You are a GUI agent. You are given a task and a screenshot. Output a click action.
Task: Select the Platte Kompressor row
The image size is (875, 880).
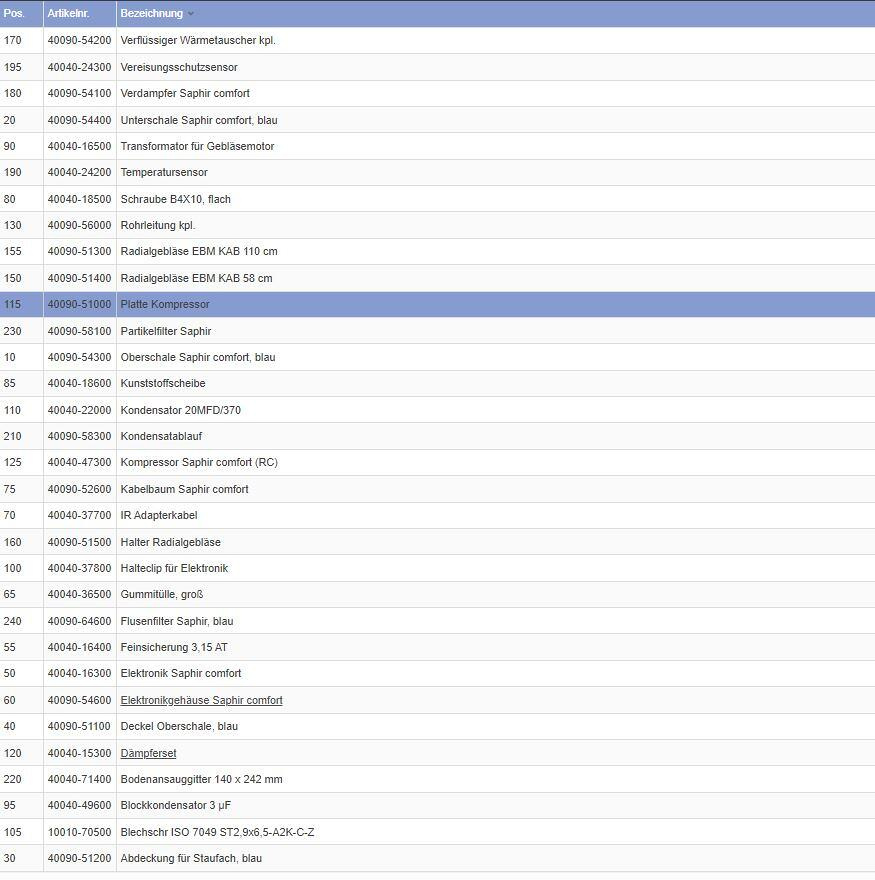(x=165, y=304)
